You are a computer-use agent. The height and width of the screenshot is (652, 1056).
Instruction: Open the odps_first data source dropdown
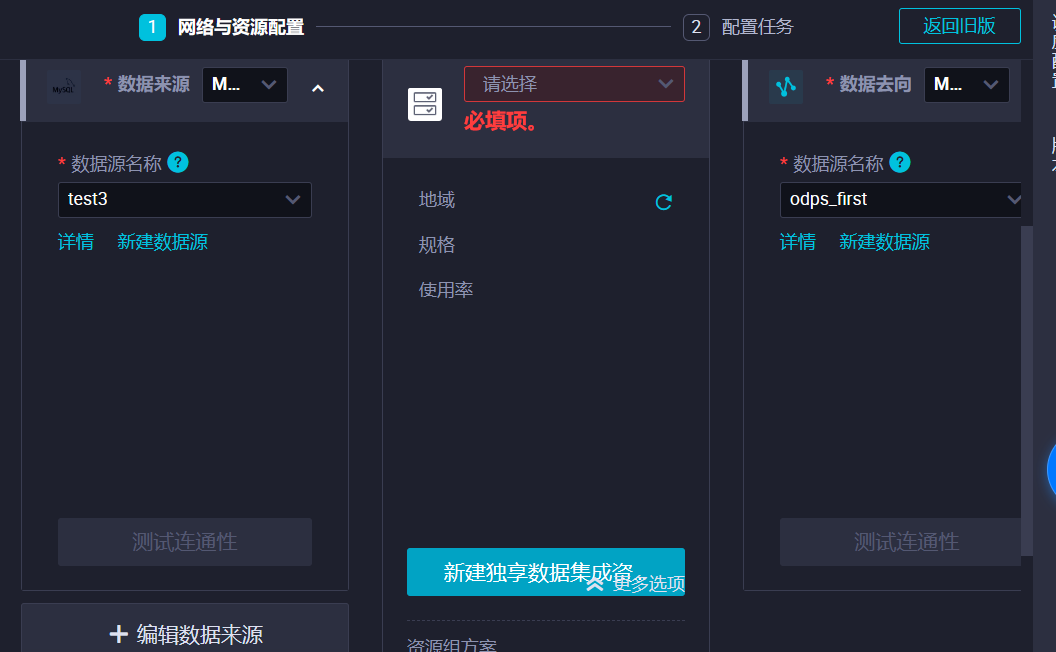[x=900, y=199]
